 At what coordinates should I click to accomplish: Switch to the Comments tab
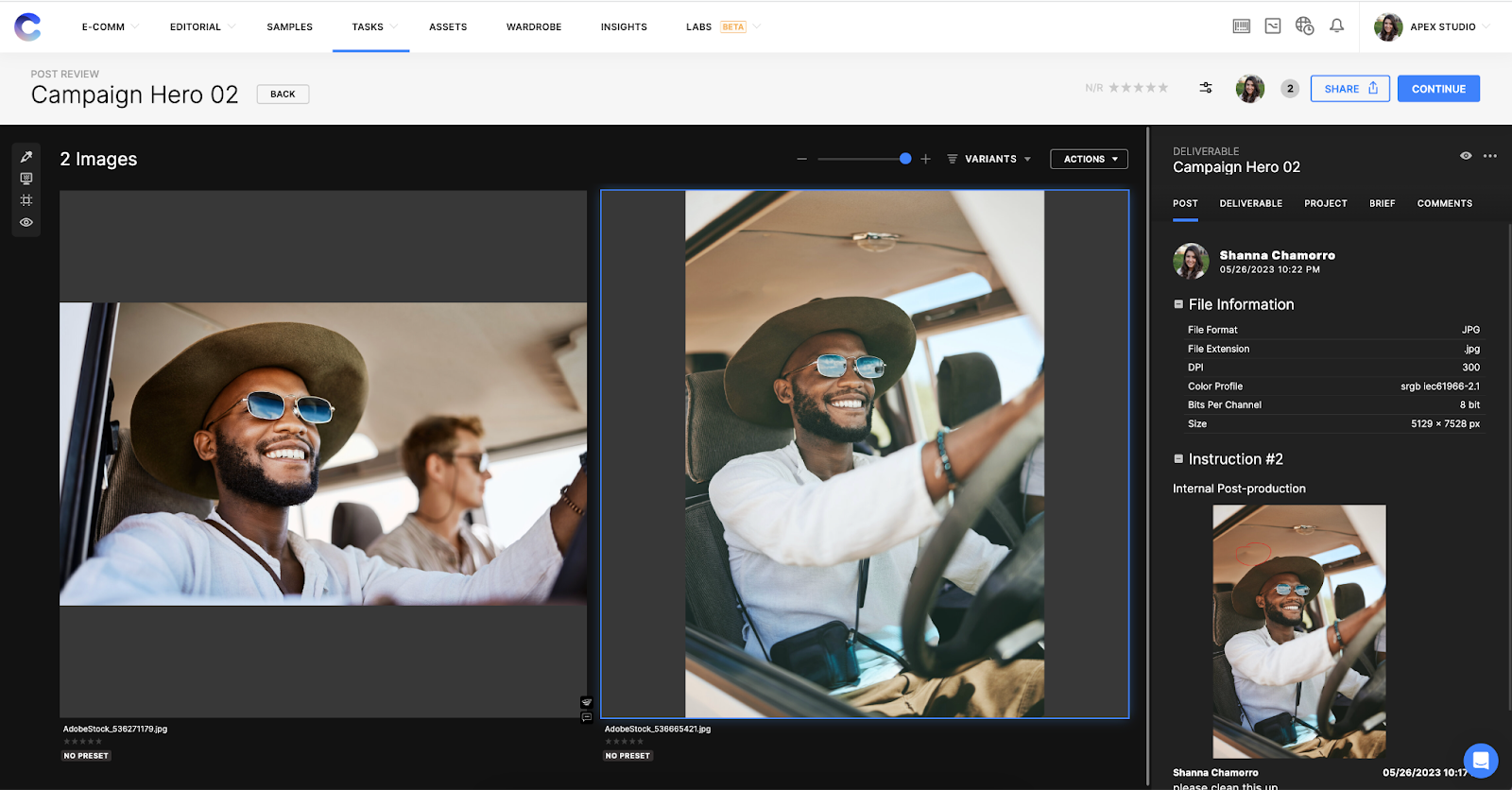[x=1444, y=203]
